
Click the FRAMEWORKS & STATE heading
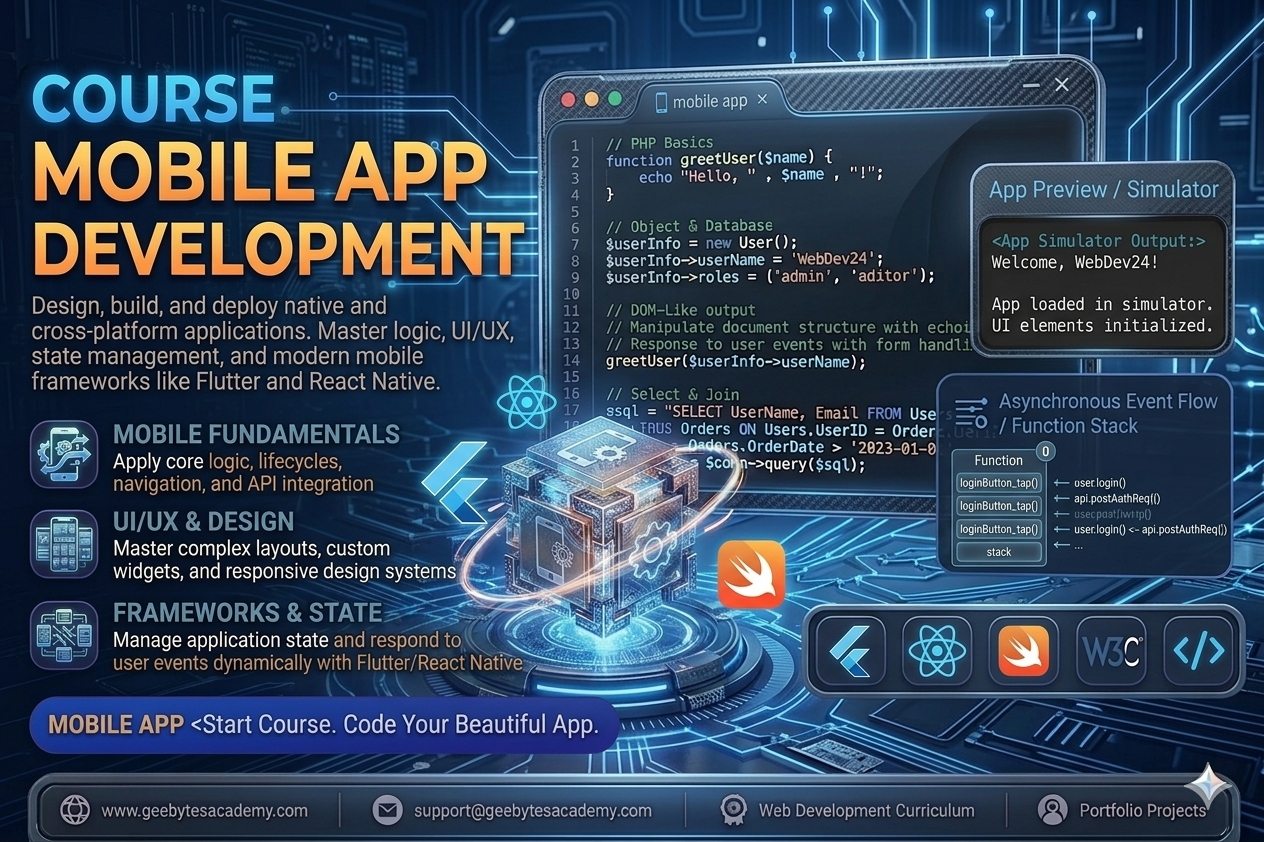click(x=247, y=612)
